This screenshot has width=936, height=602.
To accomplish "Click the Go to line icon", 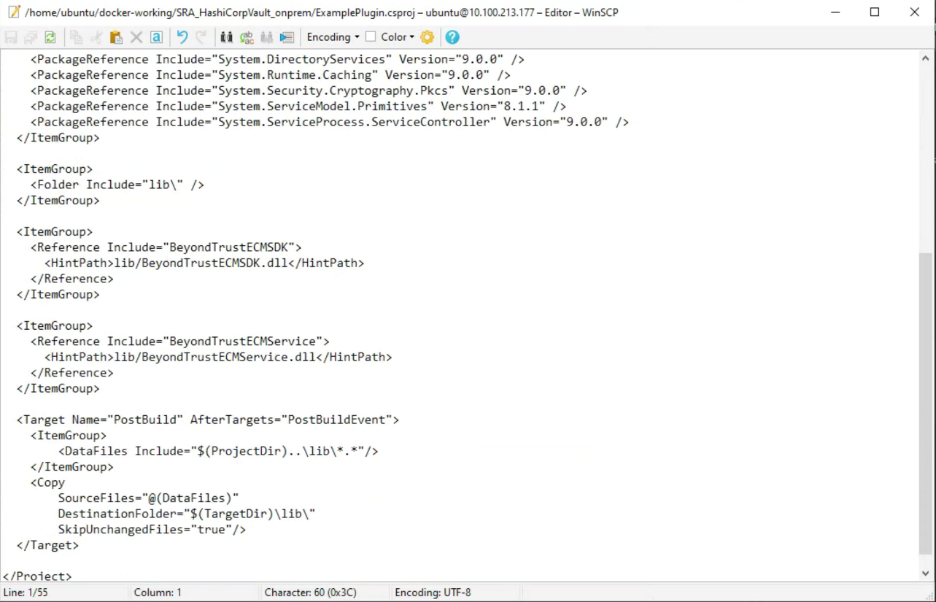I will pyautogui.click(x=287, y=37).
